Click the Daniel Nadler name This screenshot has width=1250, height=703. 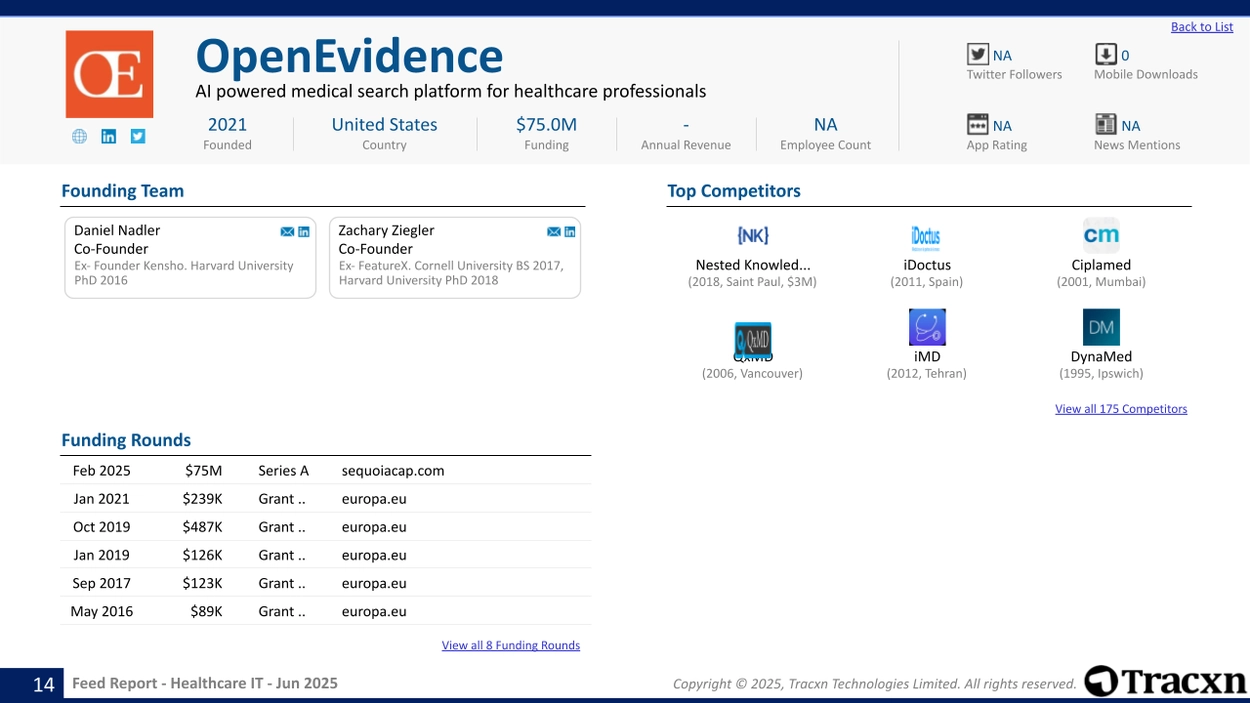(117, 230)
